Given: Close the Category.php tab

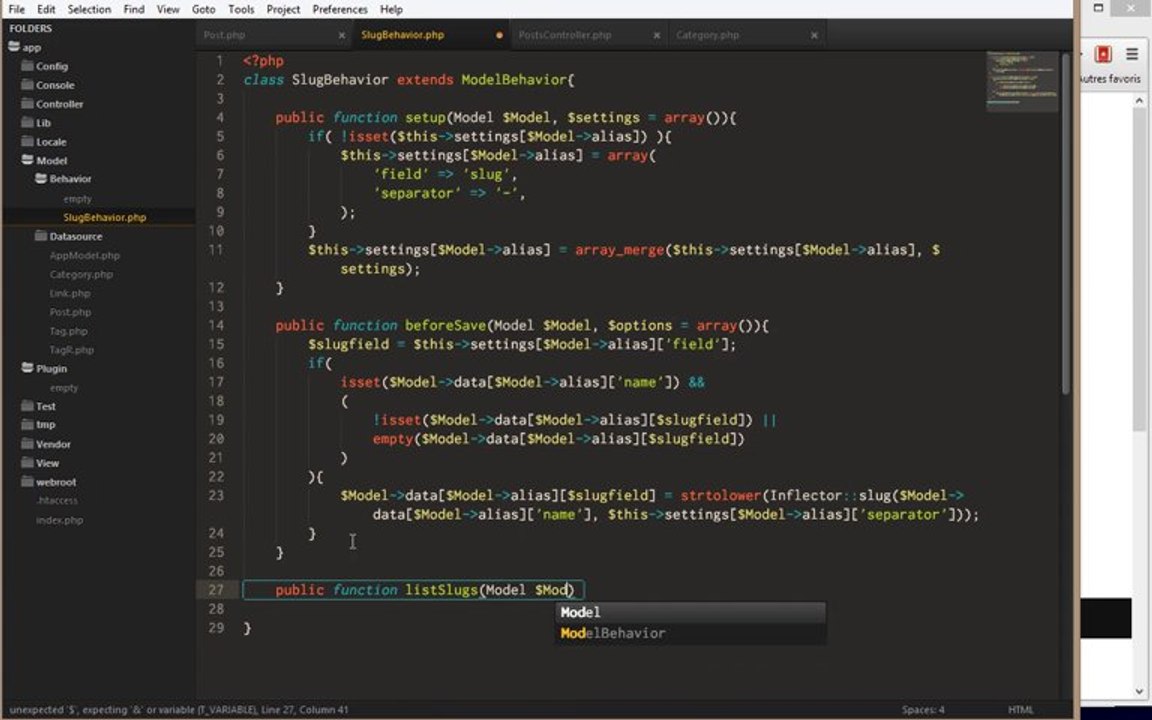Looking at the screenshot, I should tap(814, 35).
